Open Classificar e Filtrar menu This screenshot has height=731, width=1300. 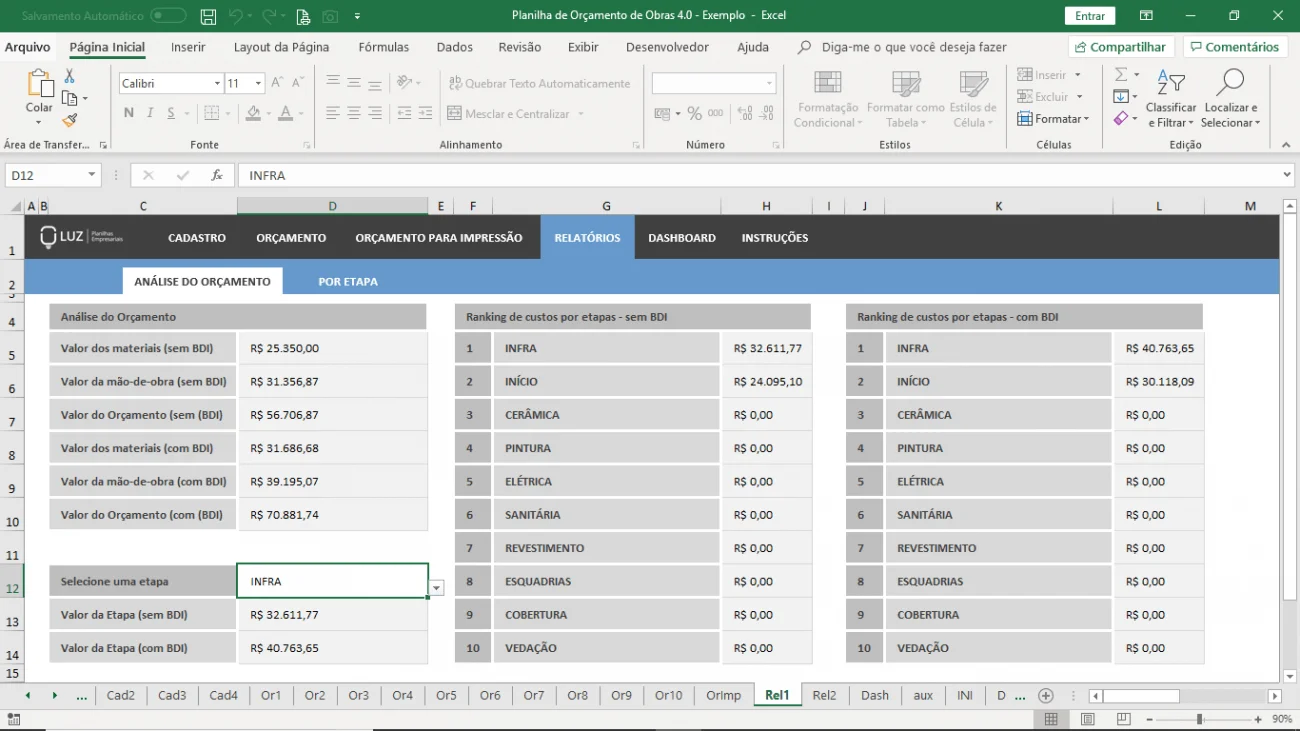tap(1171, 98)
